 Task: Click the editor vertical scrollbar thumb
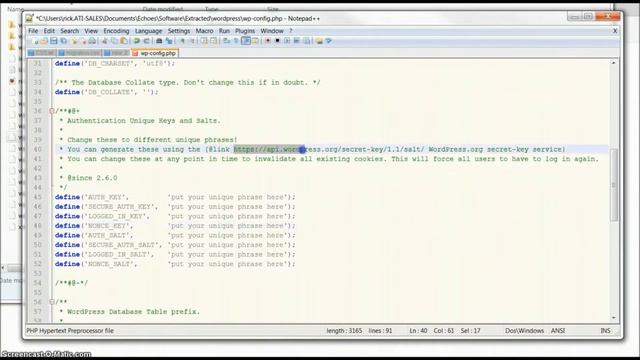point(613,186)
